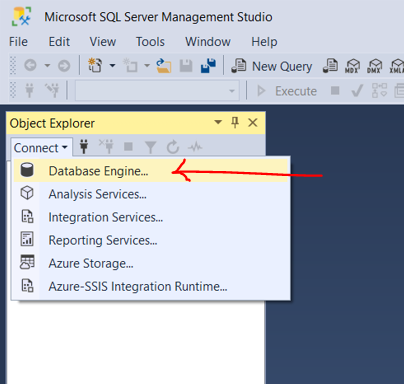404x384 pixels.
Task: Click the Parse checkmark icon
Action: click(x=357, y=90)
